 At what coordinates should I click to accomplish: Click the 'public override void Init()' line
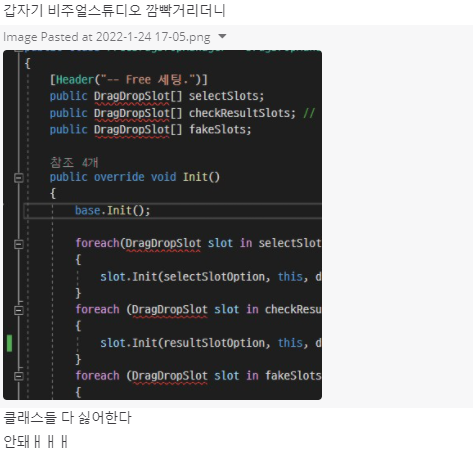coord(135,177)
